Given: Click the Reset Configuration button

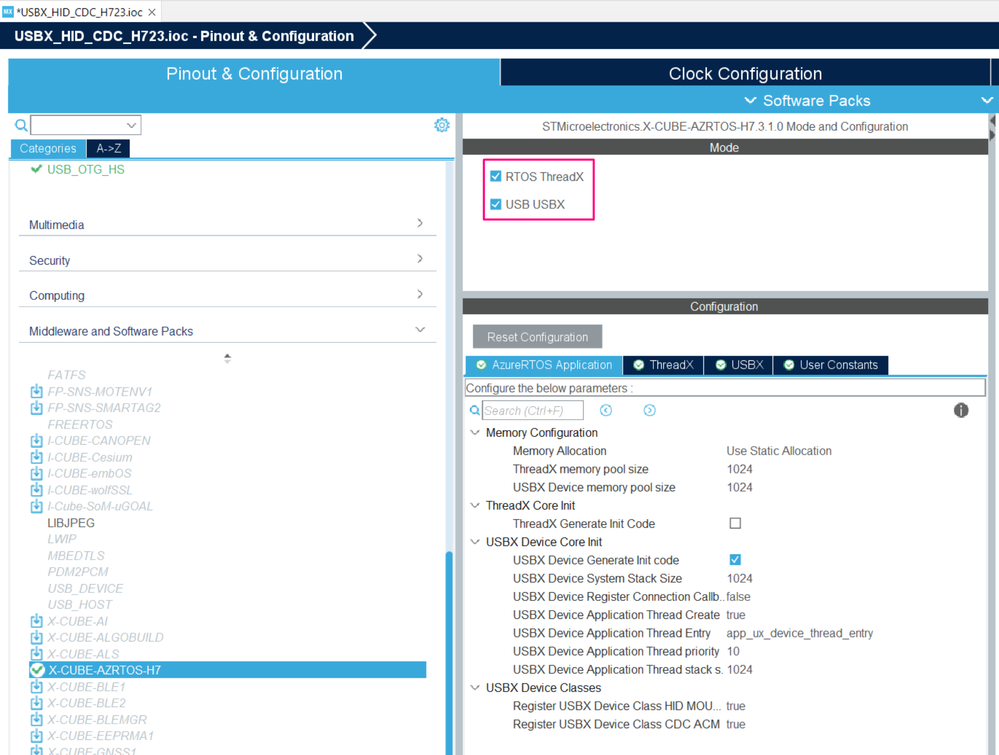Looking at the screenshot, I should 537,336.
